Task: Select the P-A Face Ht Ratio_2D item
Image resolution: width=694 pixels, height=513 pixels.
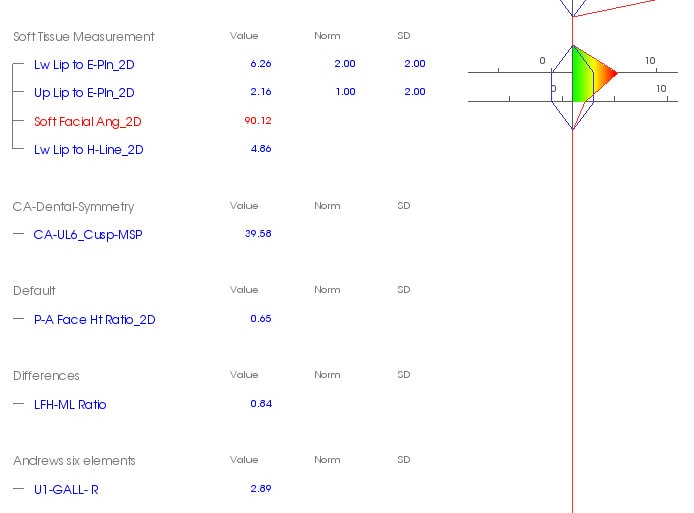Action: 95,320
